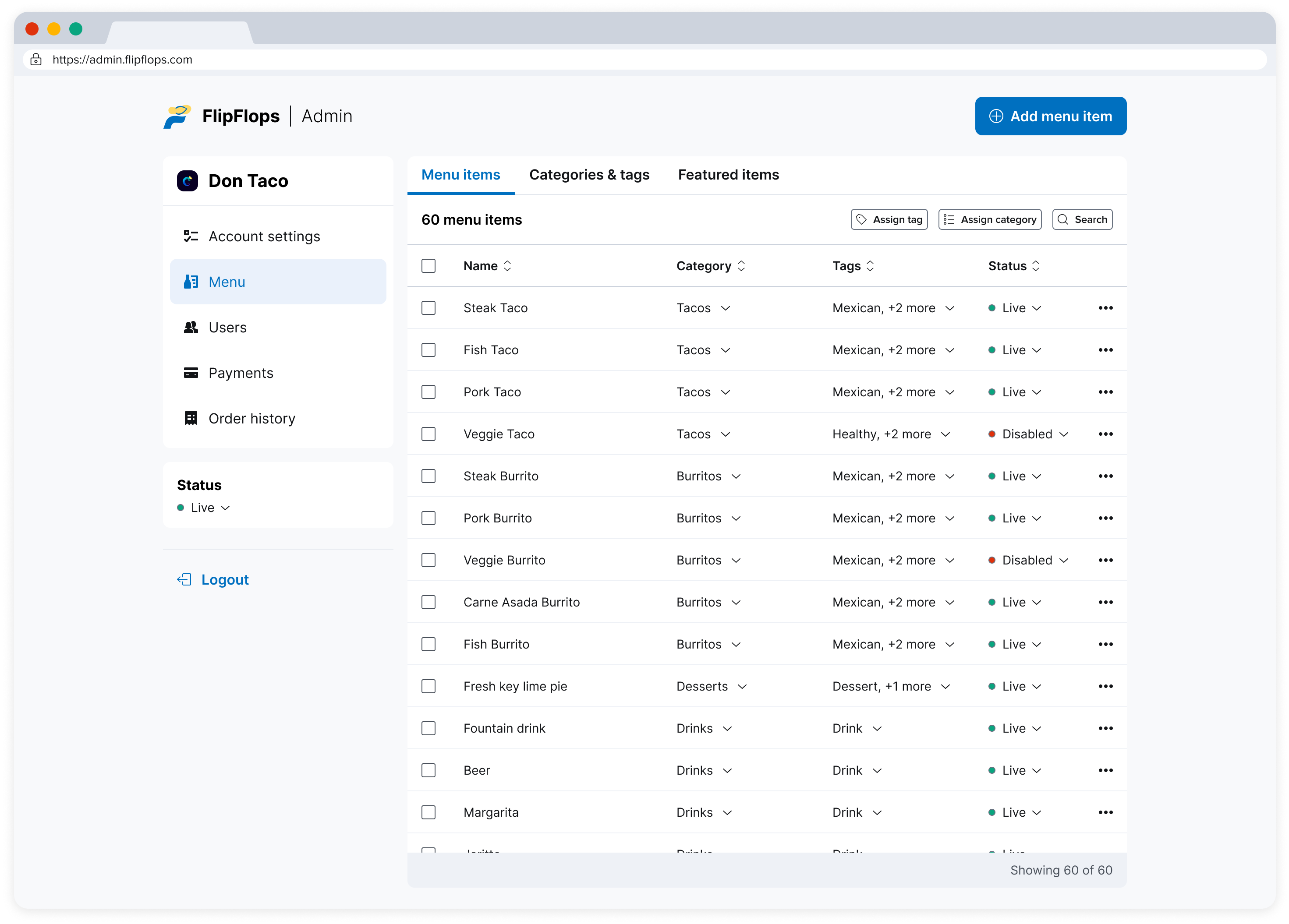Click the Search button above the table
The image size is (1289, 924).
1082,220
